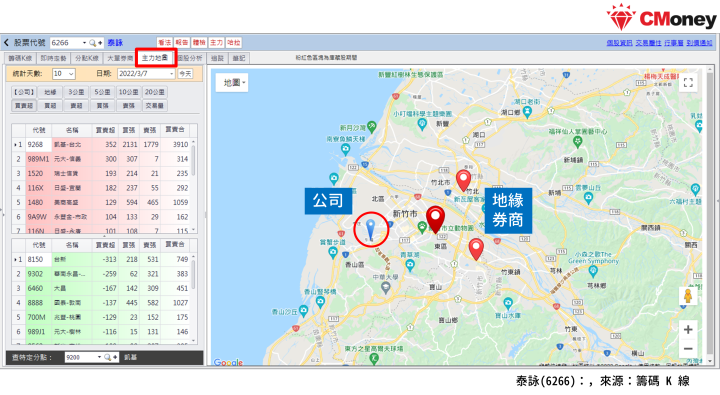
Task: Switch to the 個股分析 tab
Action: coord(190,58)
